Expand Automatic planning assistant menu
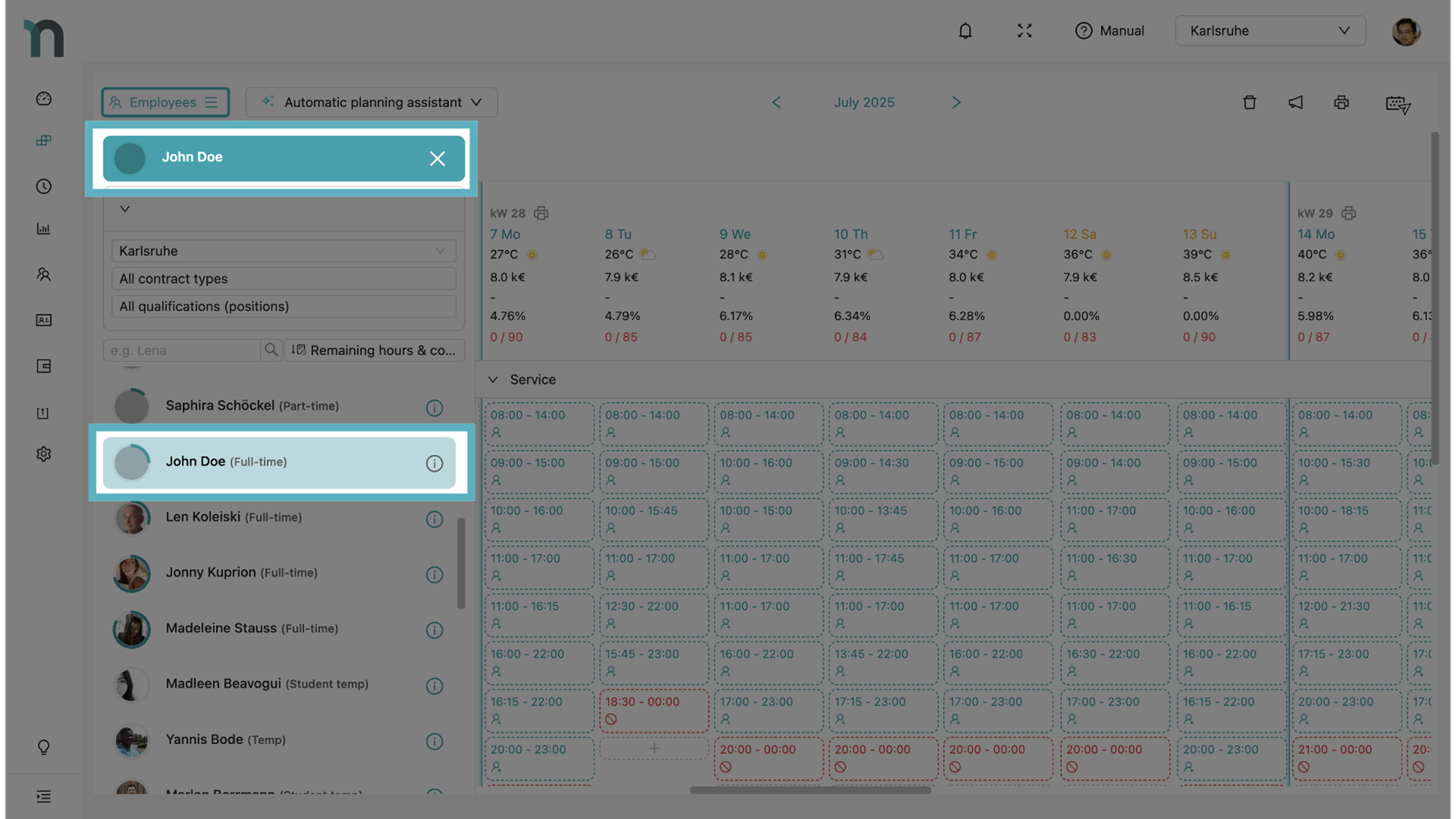The image size is (1456, 819). 372,102
